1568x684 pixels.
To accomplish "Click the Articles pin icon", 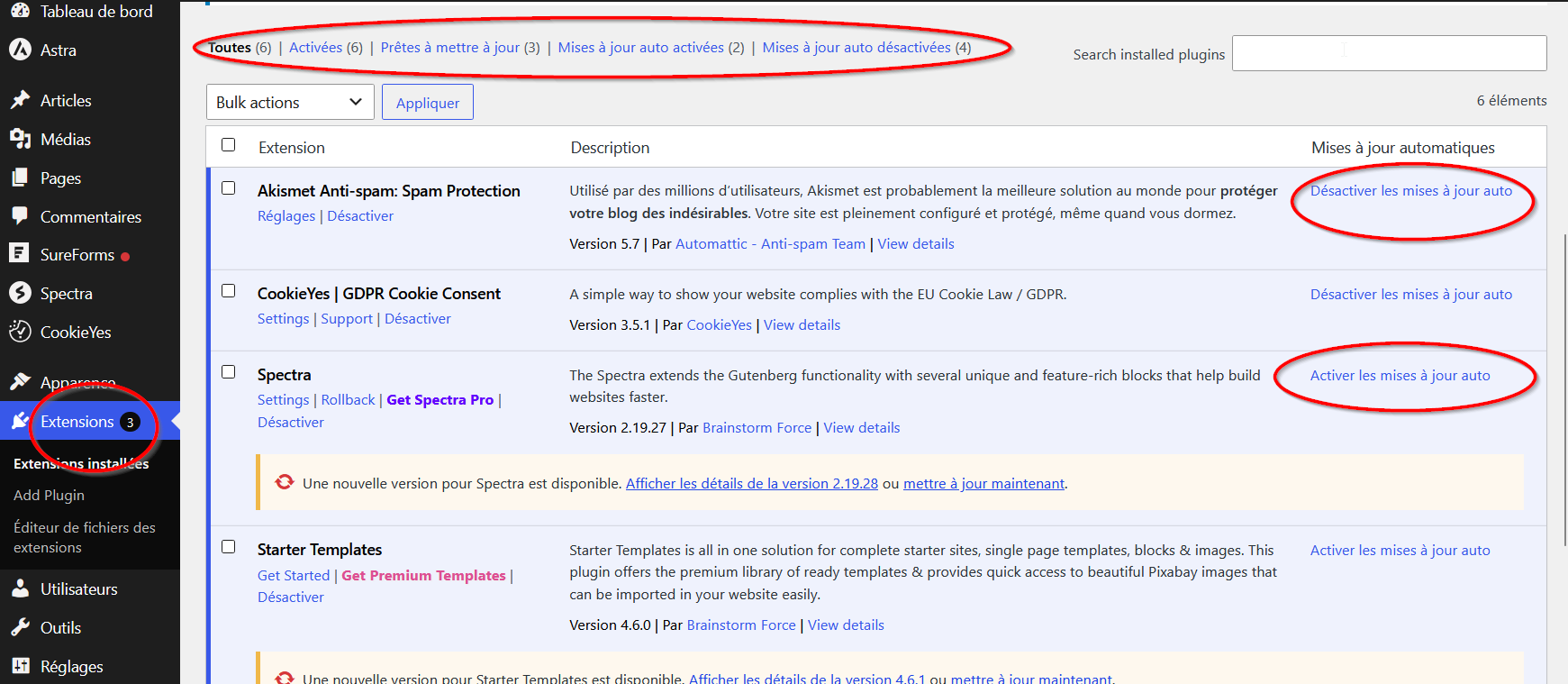I will (20, 100).
